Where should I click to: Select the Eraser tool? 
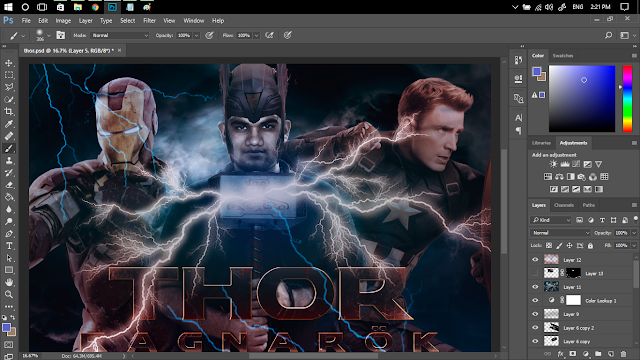(9, 185)
